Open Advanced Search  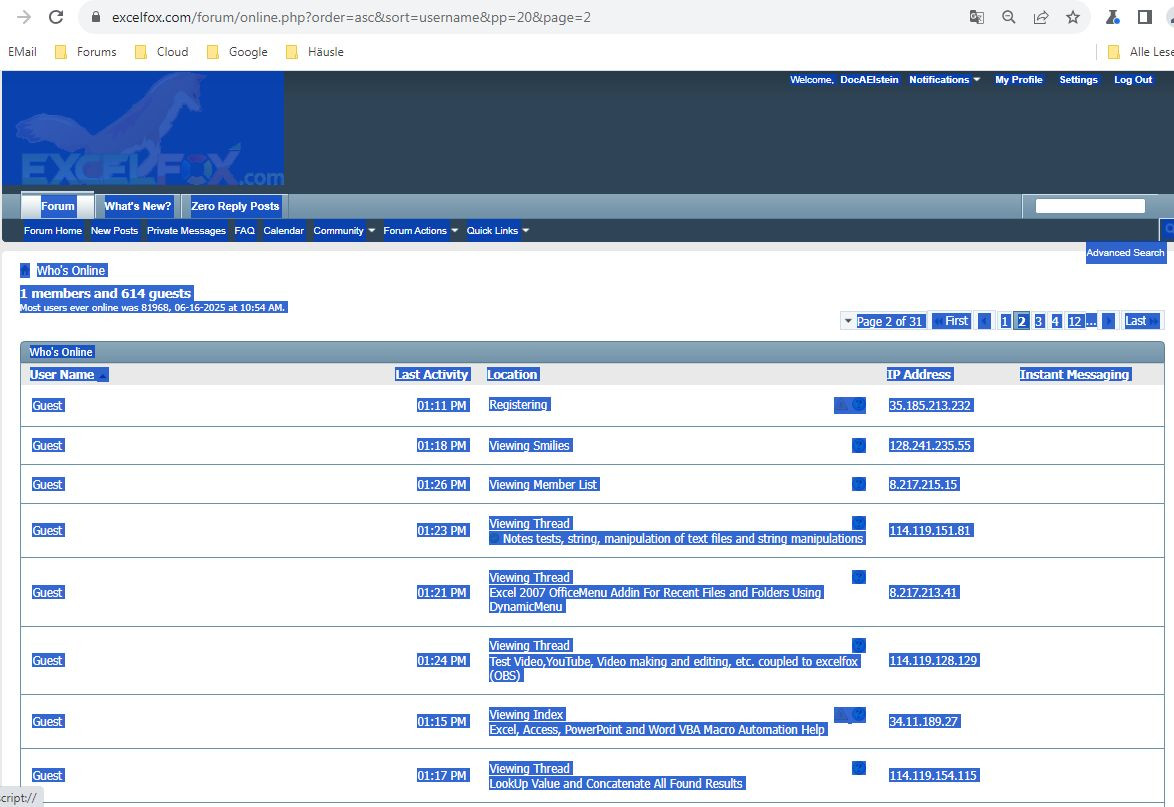coord(1125,252)
